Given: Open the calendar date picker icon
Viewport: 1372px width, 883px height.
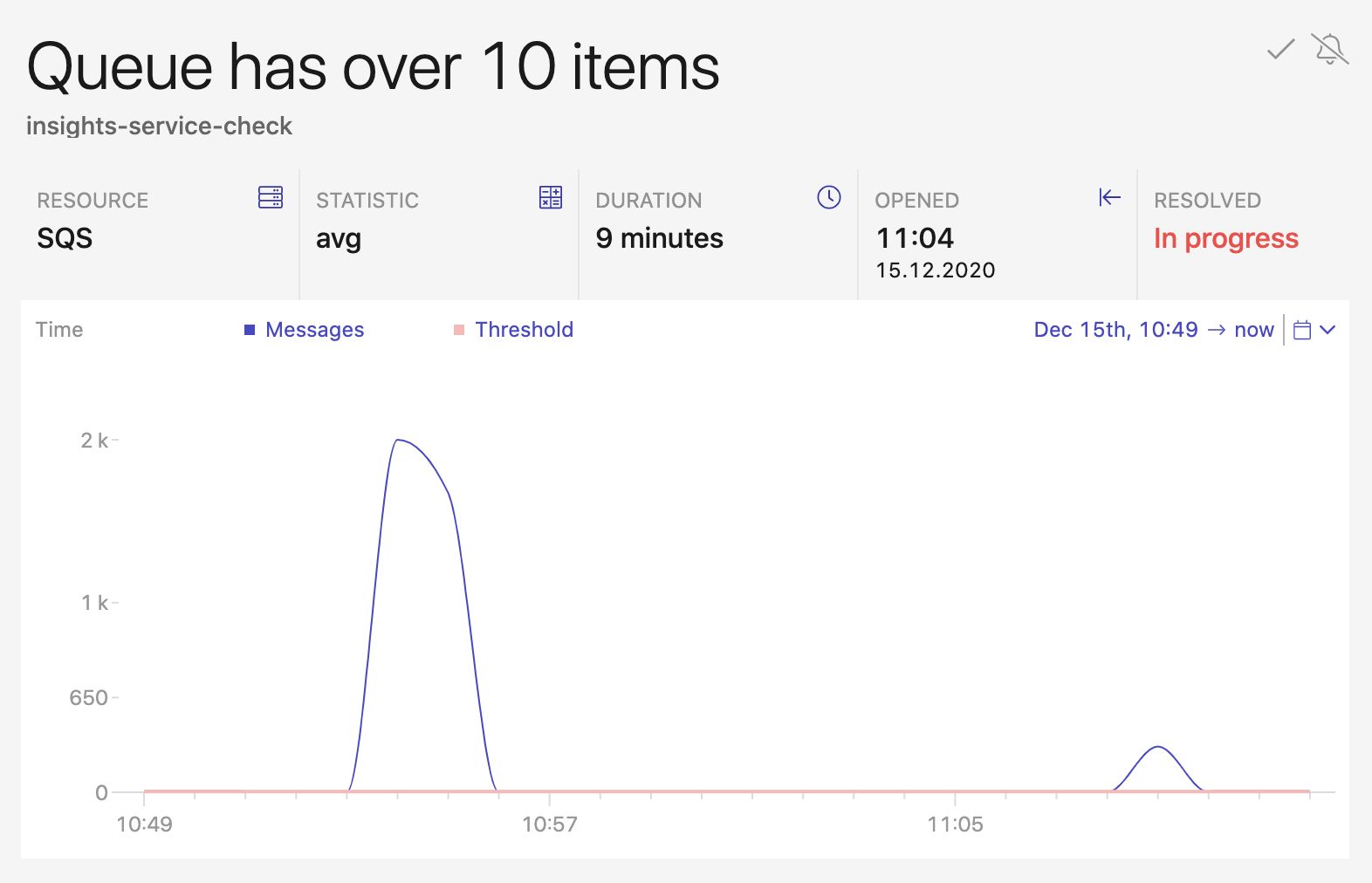Looking at the screenshot, I should click(1302, 330).
